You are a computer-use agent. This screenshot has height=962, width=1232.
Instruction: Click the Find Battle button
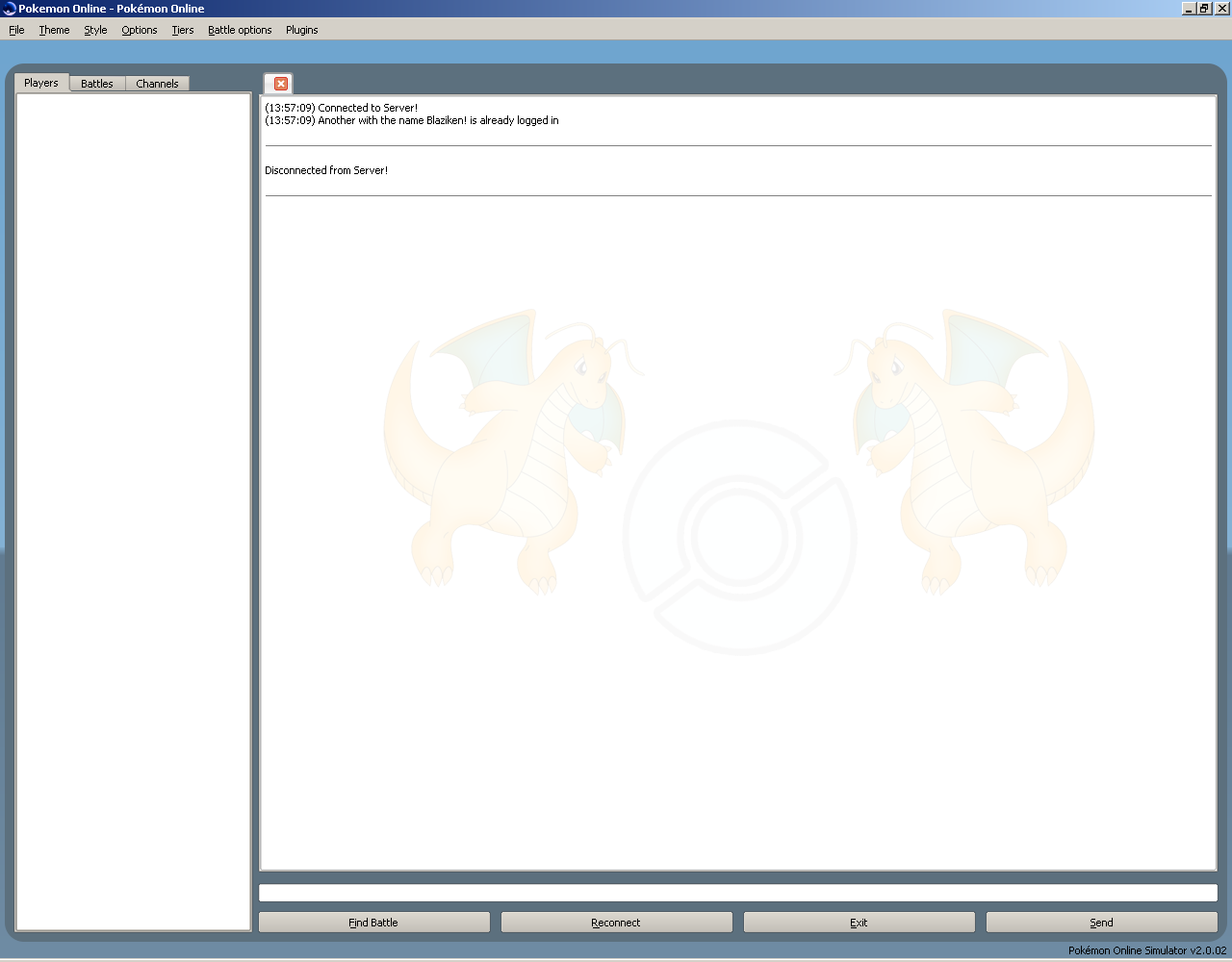[x=373, y=923]
